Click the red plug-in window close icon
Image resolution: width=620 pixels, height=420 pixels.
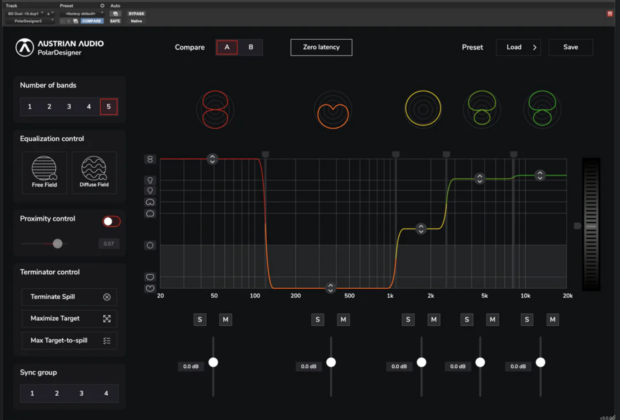click(x=610, y=14)
